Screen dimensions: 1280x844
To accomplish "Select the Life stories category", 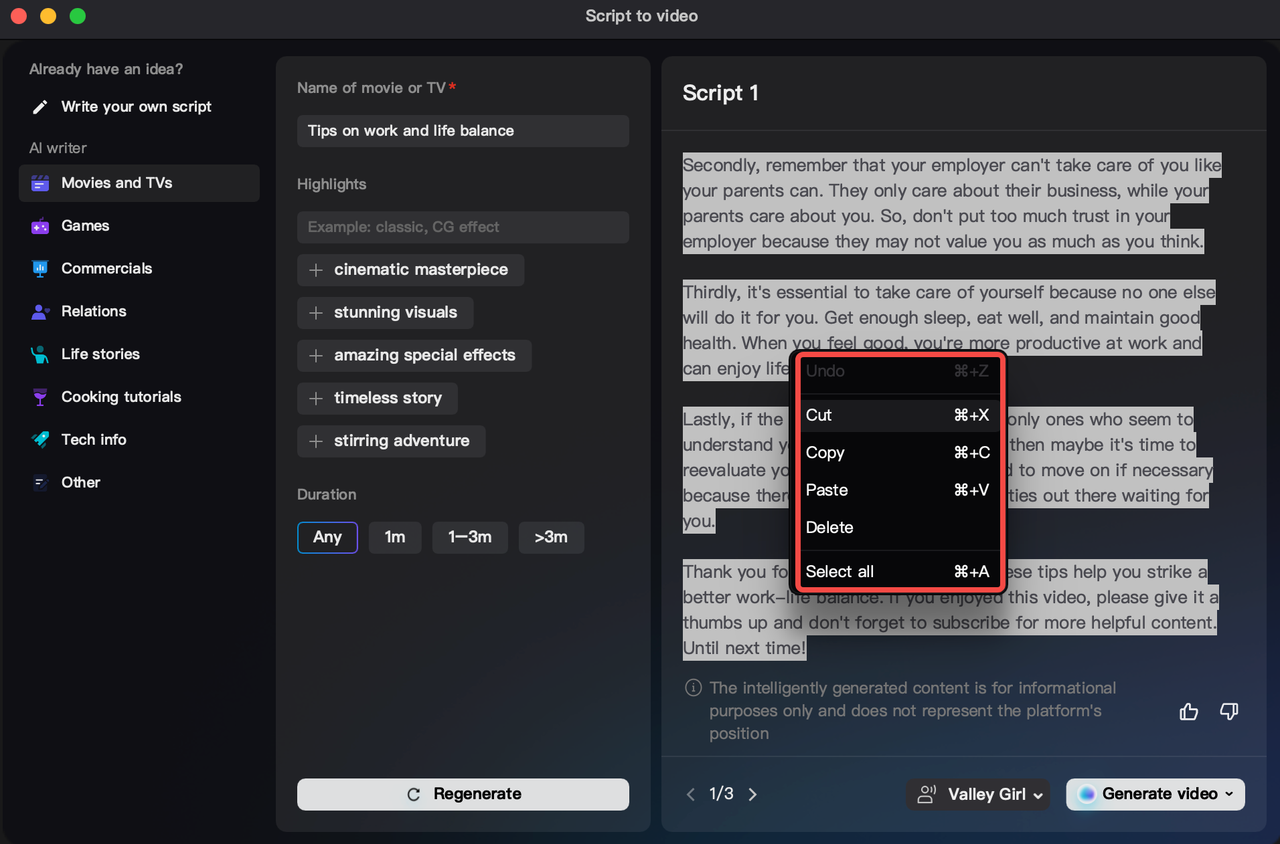I will (139, 354).
